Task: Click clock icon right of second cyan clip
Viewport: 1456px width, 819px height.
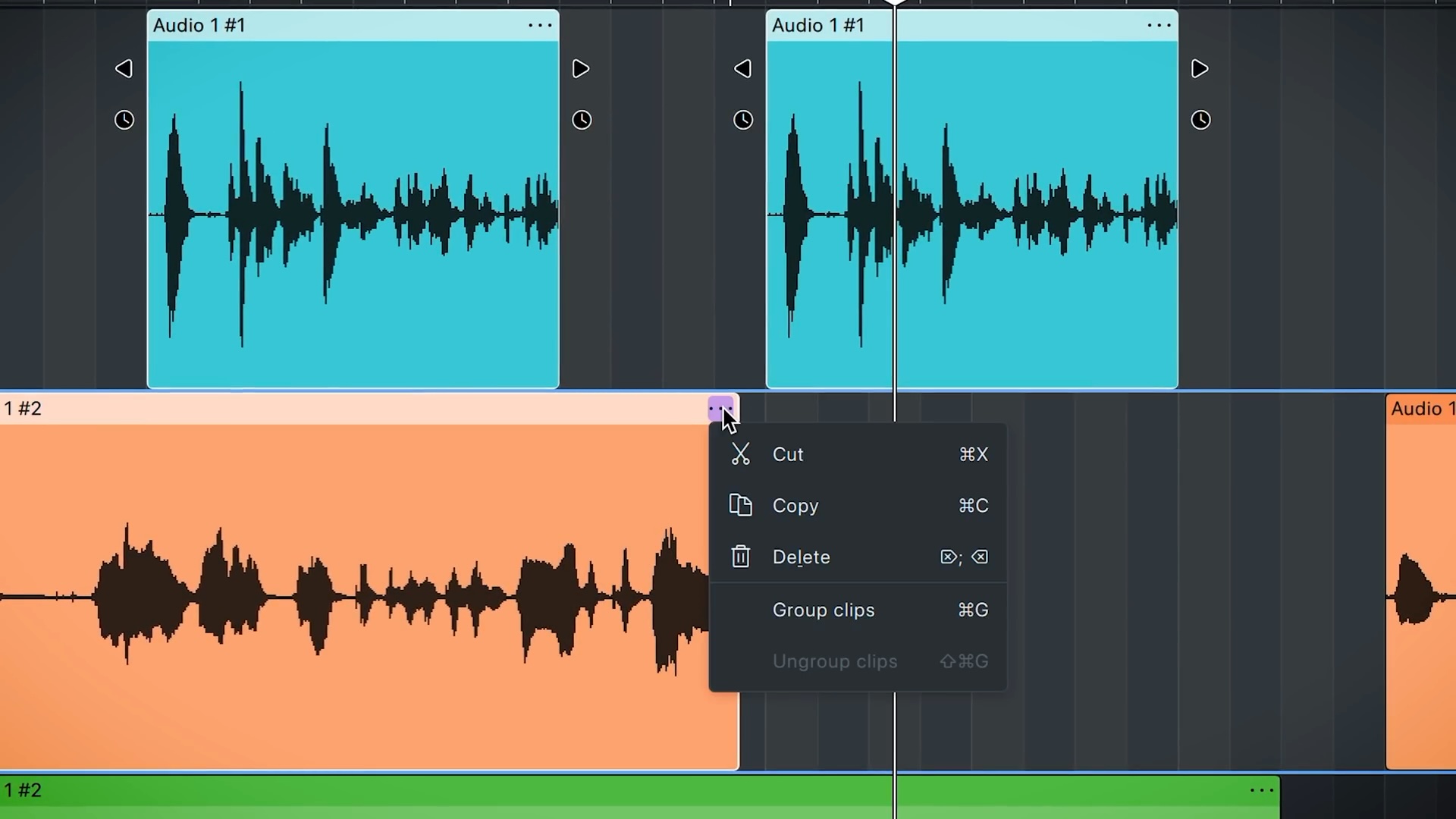Action: (1200, 120)
